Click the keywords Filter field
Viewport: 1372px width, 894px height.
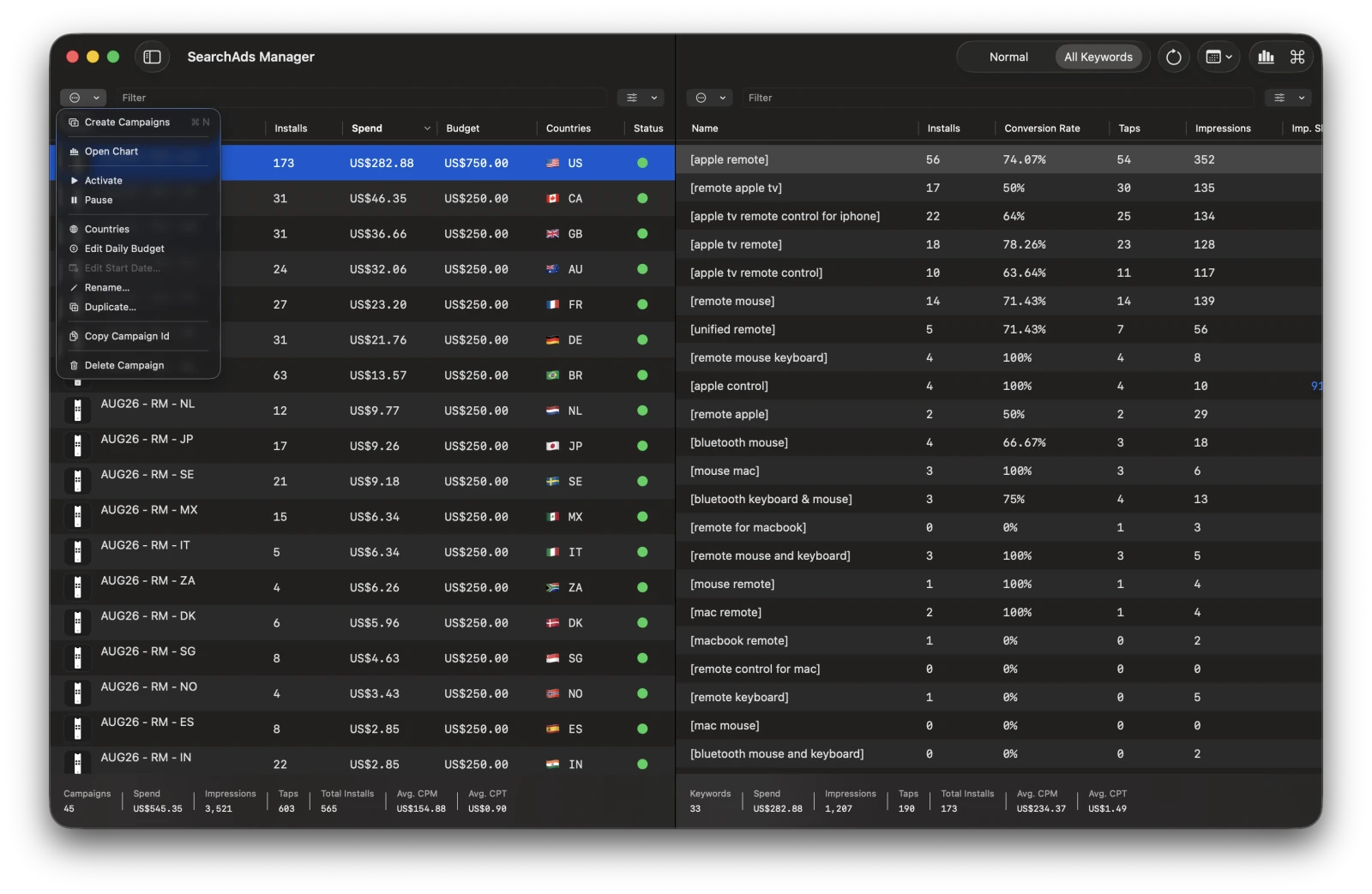click(999, 98)
